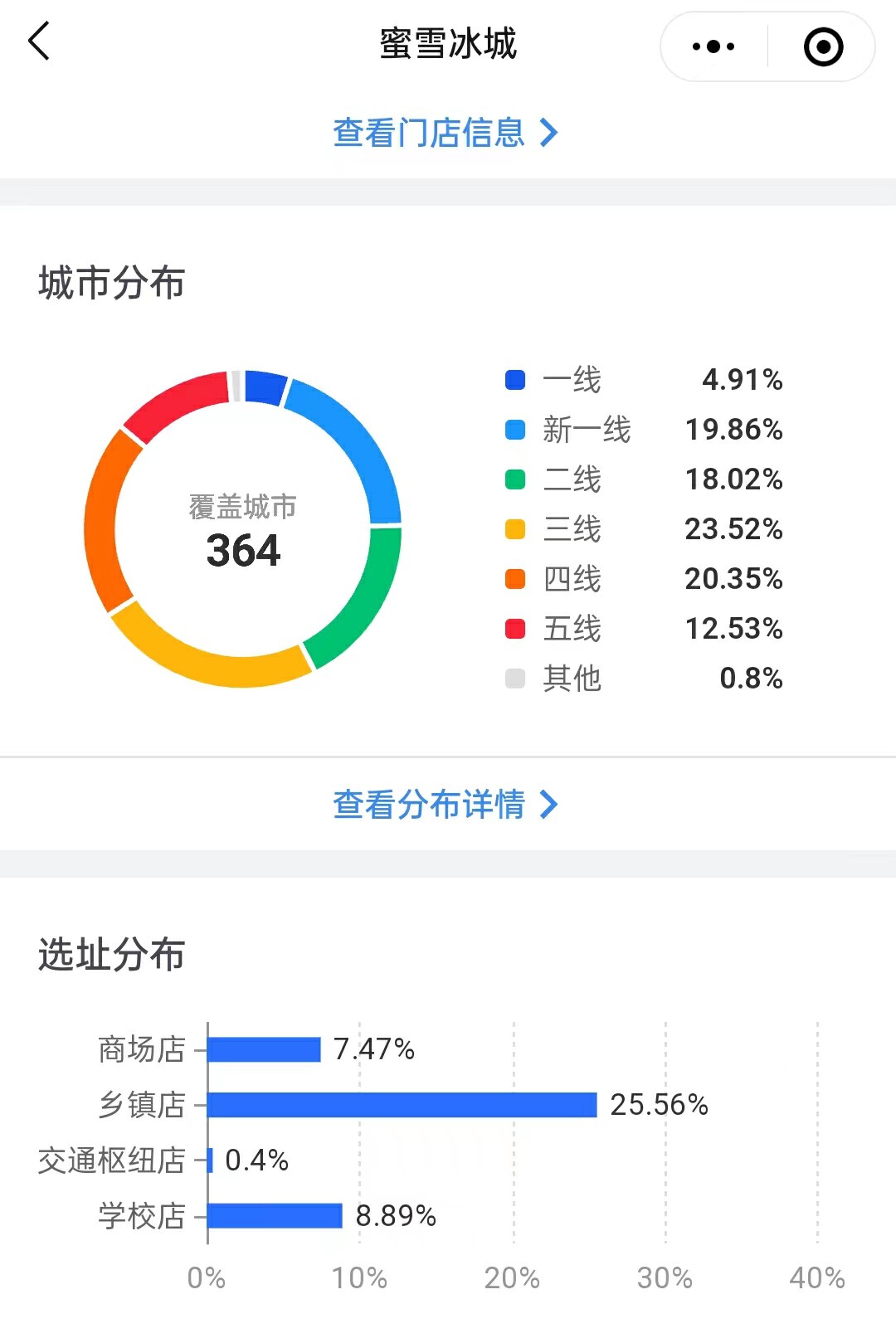Image resolution: width=896 pixels, height=1338 pixels.
Task: Toggle the 五线 legend red marker
Action: [515, 629]
